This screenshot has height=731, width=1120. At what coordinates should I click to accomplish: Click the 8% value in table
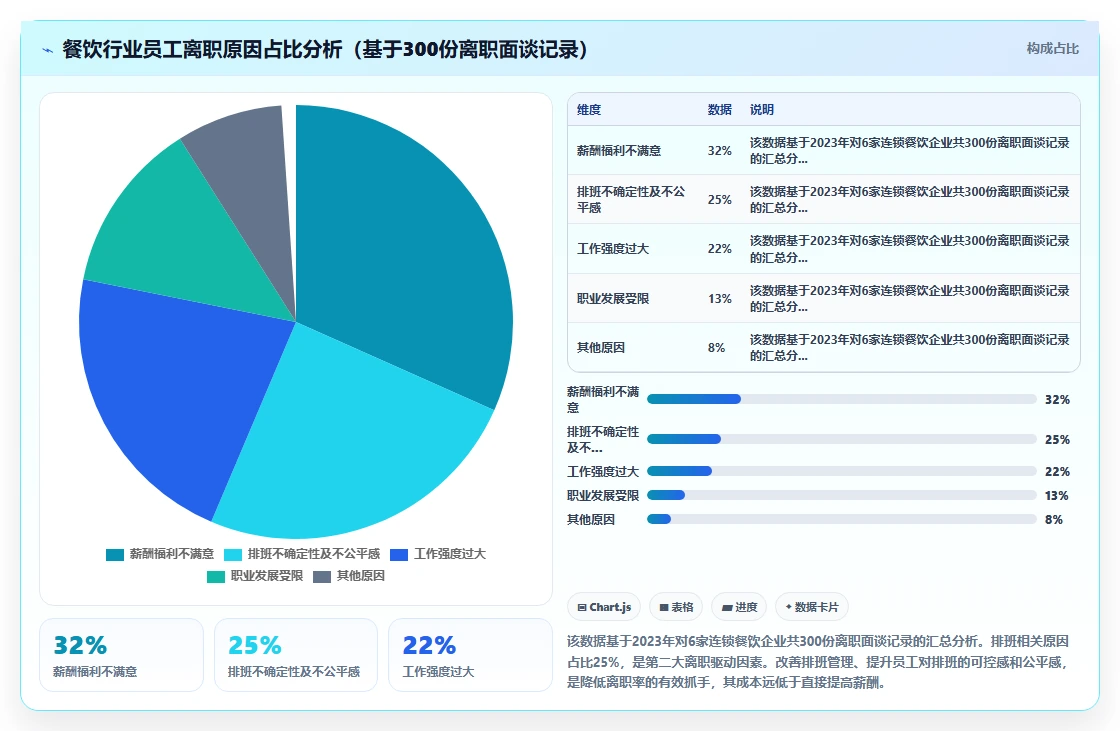[x=716, y=347]
